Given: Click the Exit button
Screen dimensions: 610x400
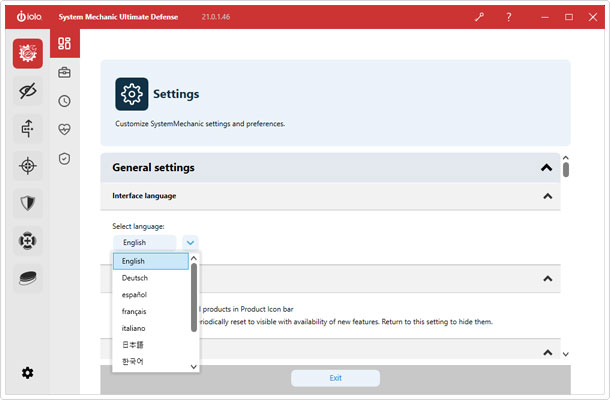Looking at the screenshot, I should click(335, 378).
